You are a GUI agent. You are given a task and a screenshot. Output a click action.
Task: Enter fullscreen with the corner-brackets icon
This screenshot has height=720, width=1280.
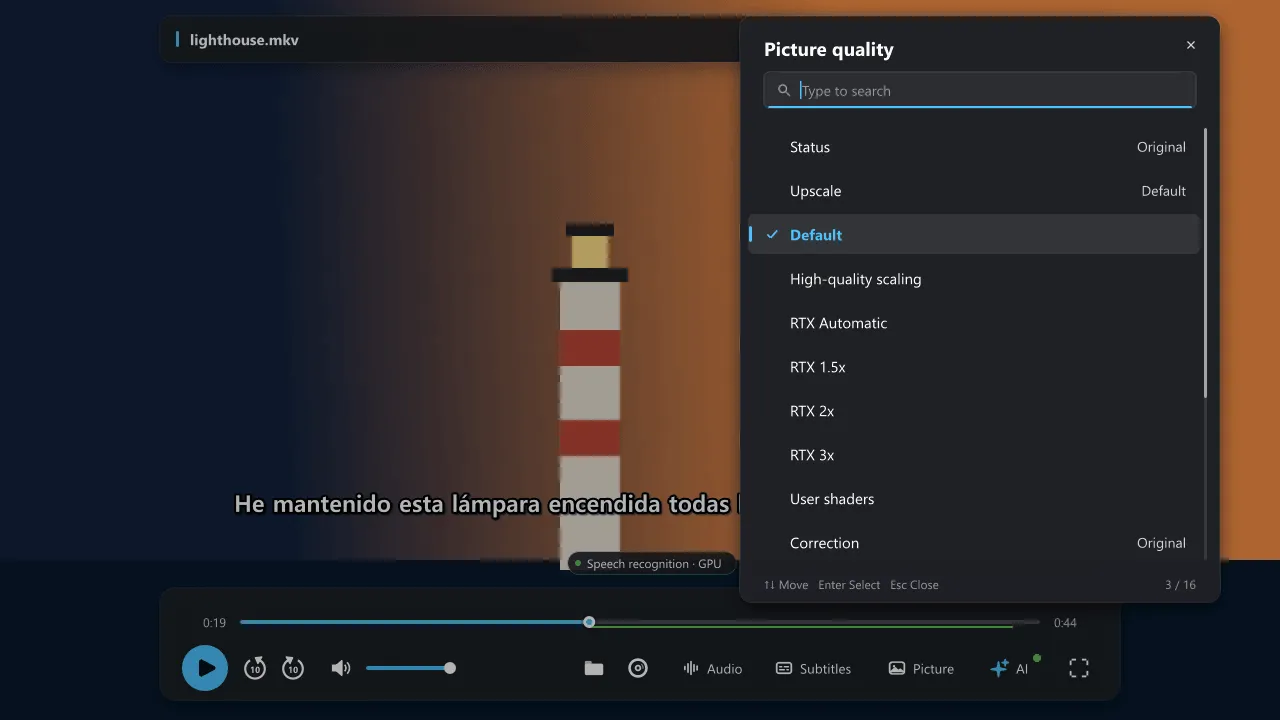pos(1079,668)
